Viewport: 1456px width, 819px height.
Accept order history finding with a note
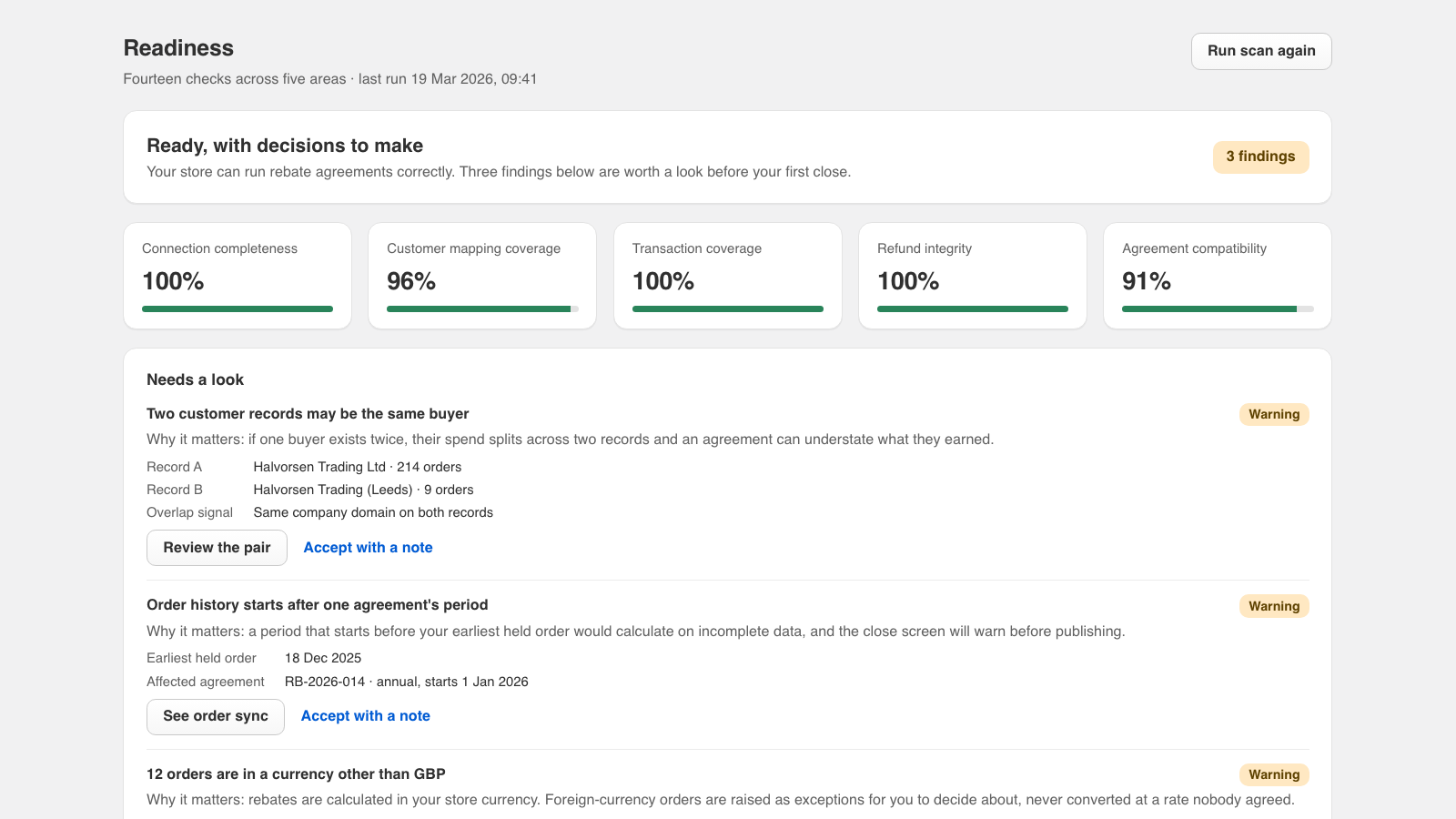click(366, 716)
